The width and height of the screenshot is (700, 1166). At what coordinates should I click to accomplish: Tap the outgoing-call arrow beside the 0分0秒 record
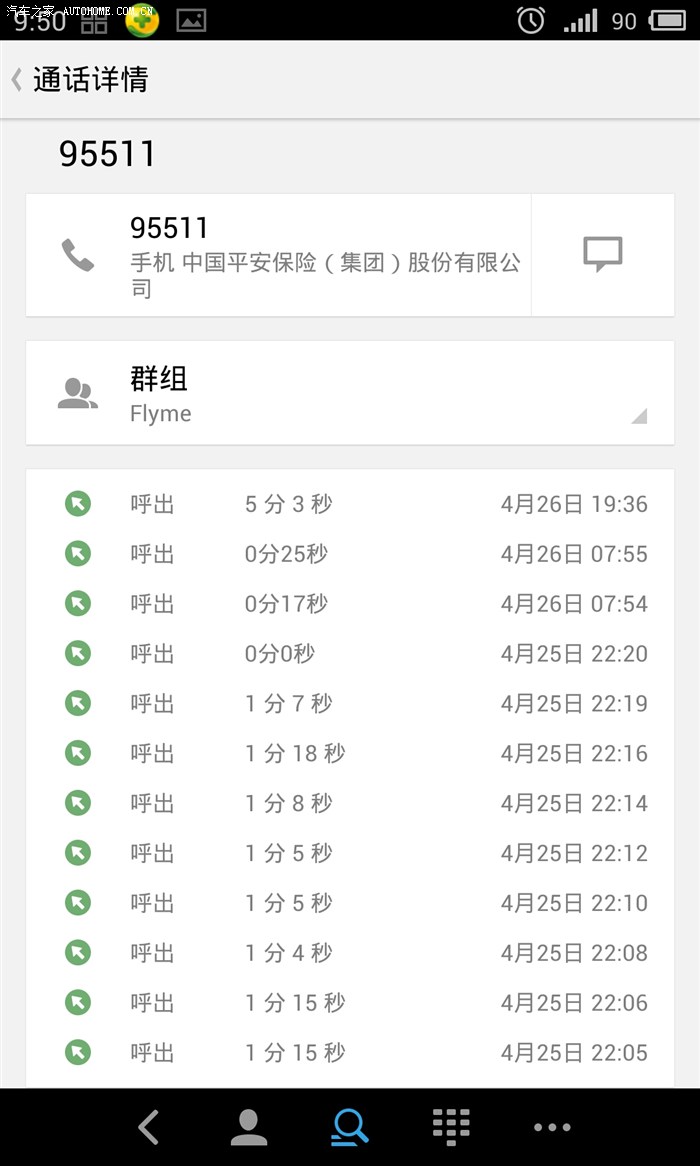[x=77, y=653]
